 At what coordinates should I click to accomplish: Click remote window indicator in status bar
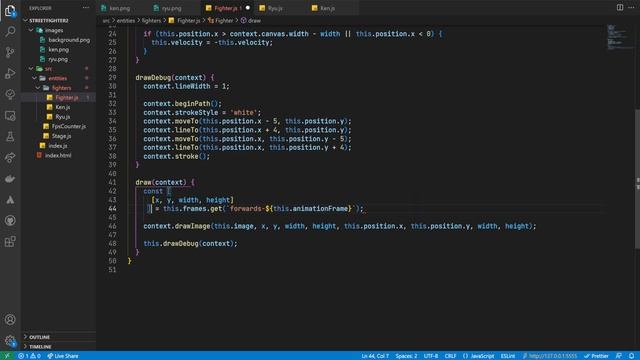(x=7, y=356)
